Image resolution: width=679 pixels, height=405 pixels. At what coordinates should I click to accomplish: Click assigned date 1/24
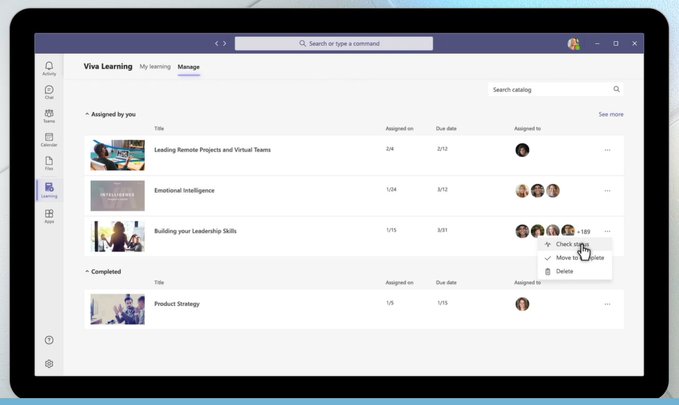(x=391, y=189)
